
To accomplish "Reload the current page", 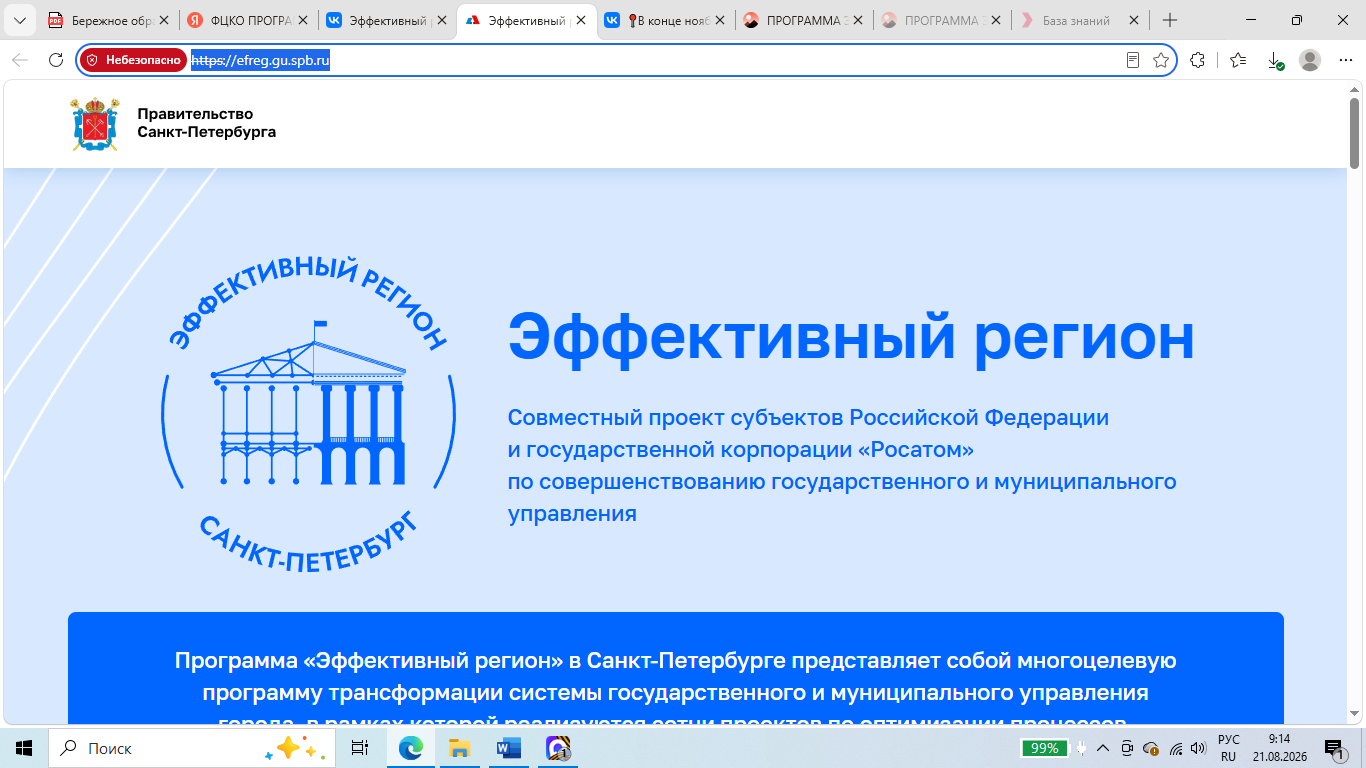I will pyautogui.click(x=56, y=60).
